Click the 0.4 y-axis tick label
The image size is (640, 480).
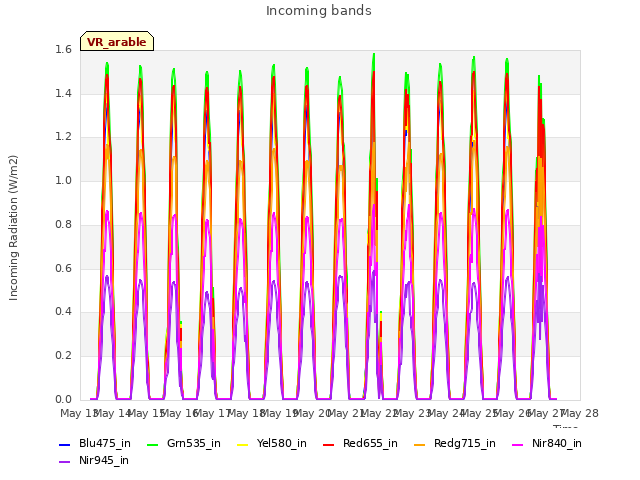(63, 311)
